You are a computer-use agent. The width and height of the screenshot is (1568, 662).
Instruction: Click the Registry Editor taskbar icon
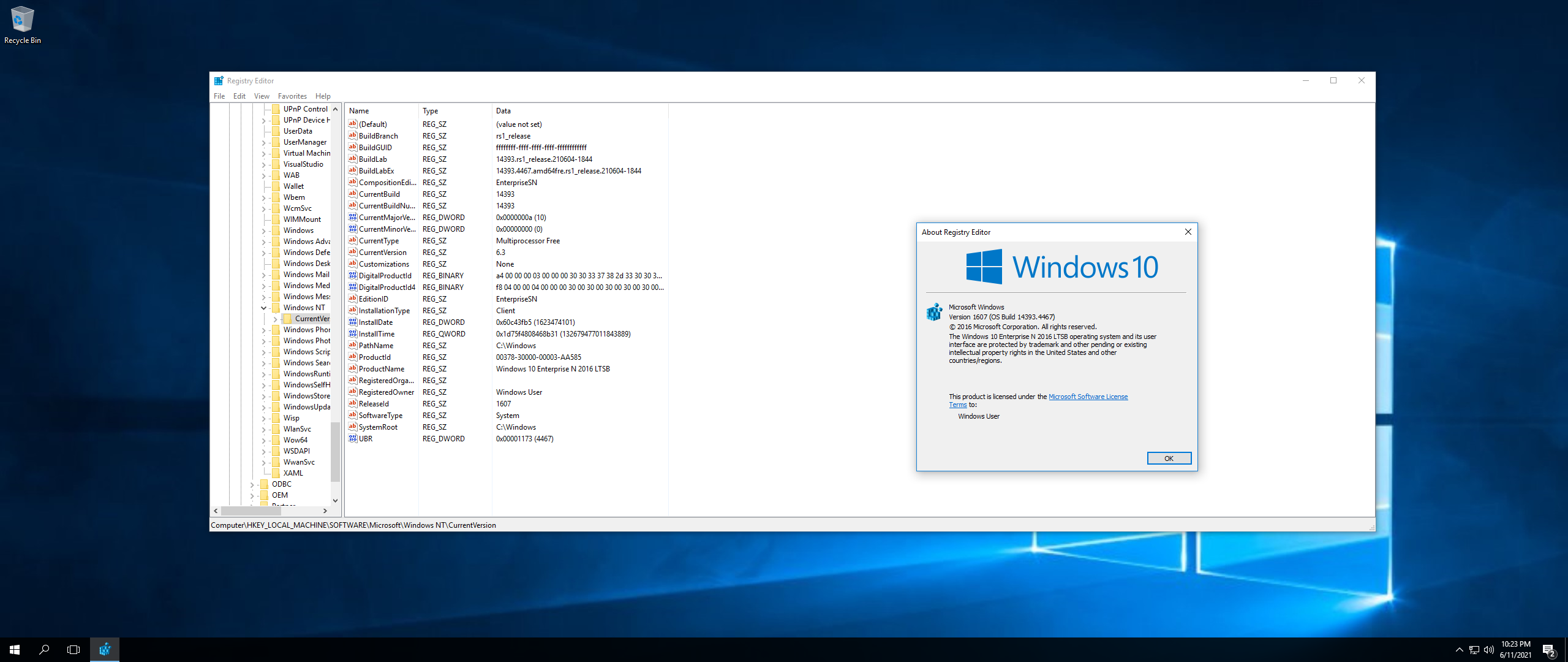click(105, 649)
